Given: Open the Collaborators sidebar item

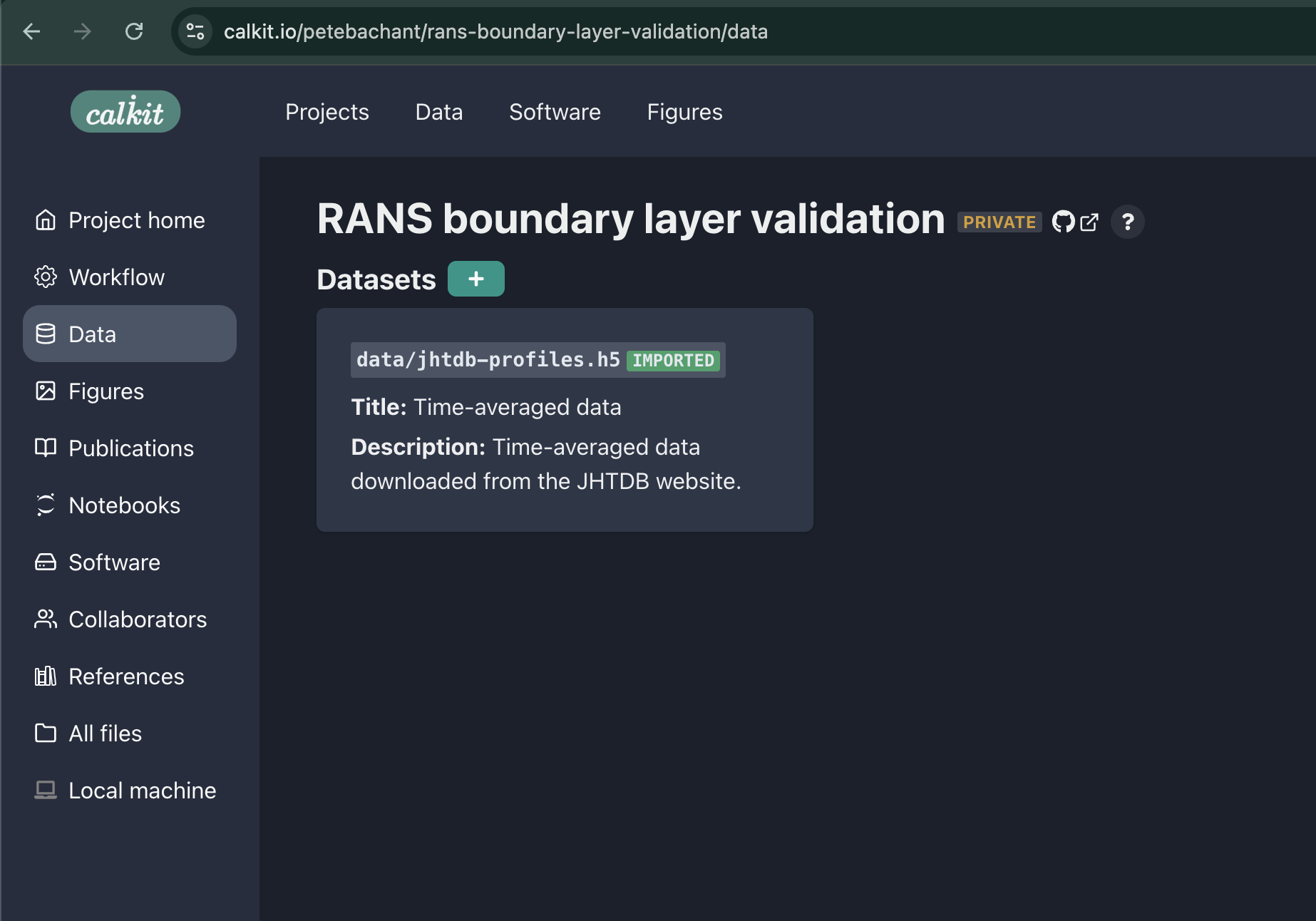Looking at the screenshot, I should pos(130,619).
